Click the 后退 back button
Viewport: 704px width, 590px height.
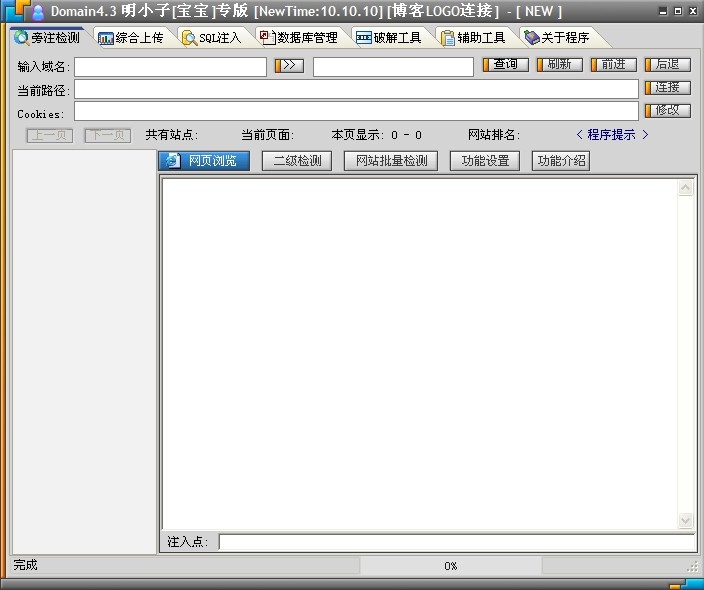[667, 65]
